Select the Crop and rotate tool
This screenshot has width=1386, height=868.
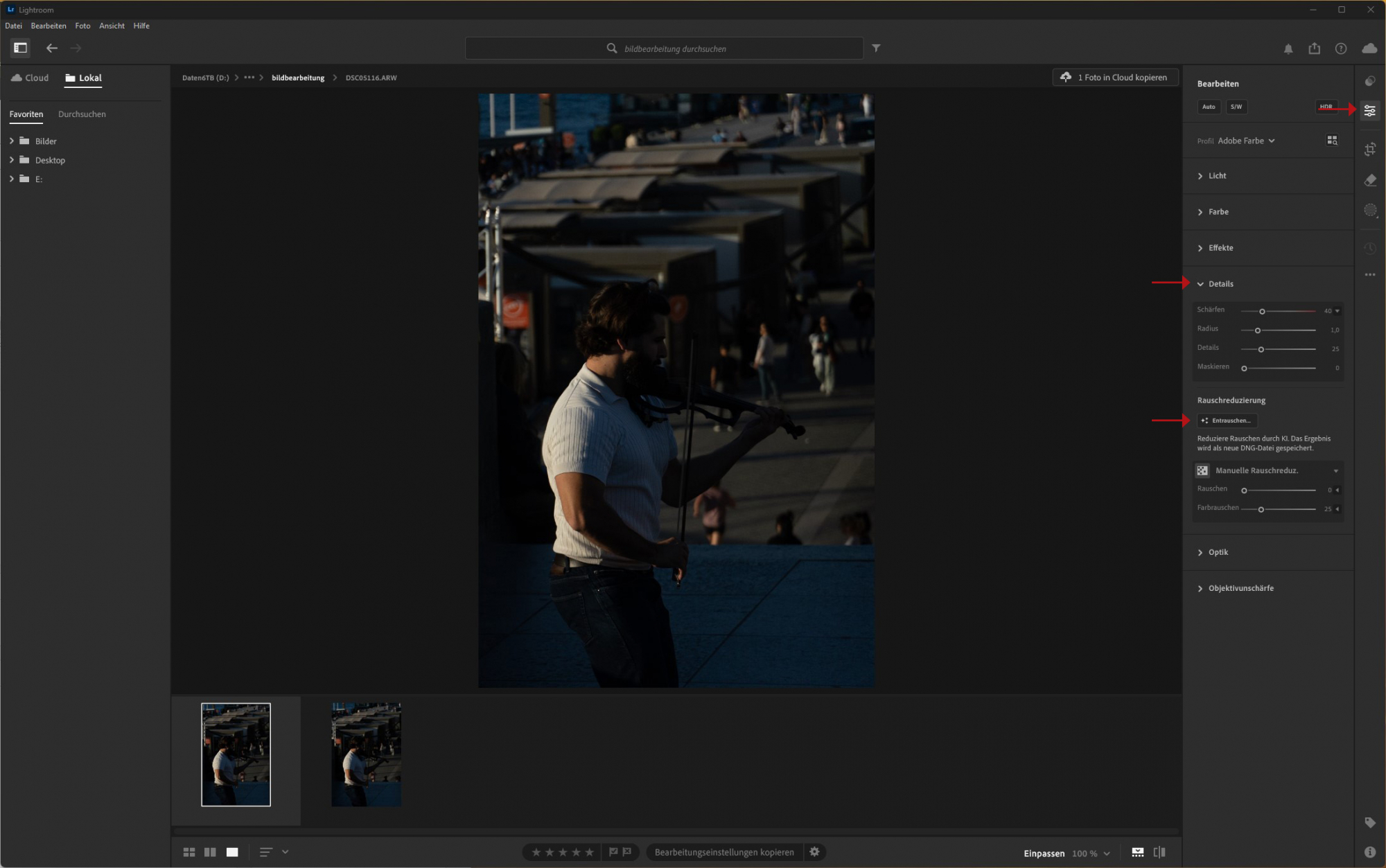tap(1369, 149)
